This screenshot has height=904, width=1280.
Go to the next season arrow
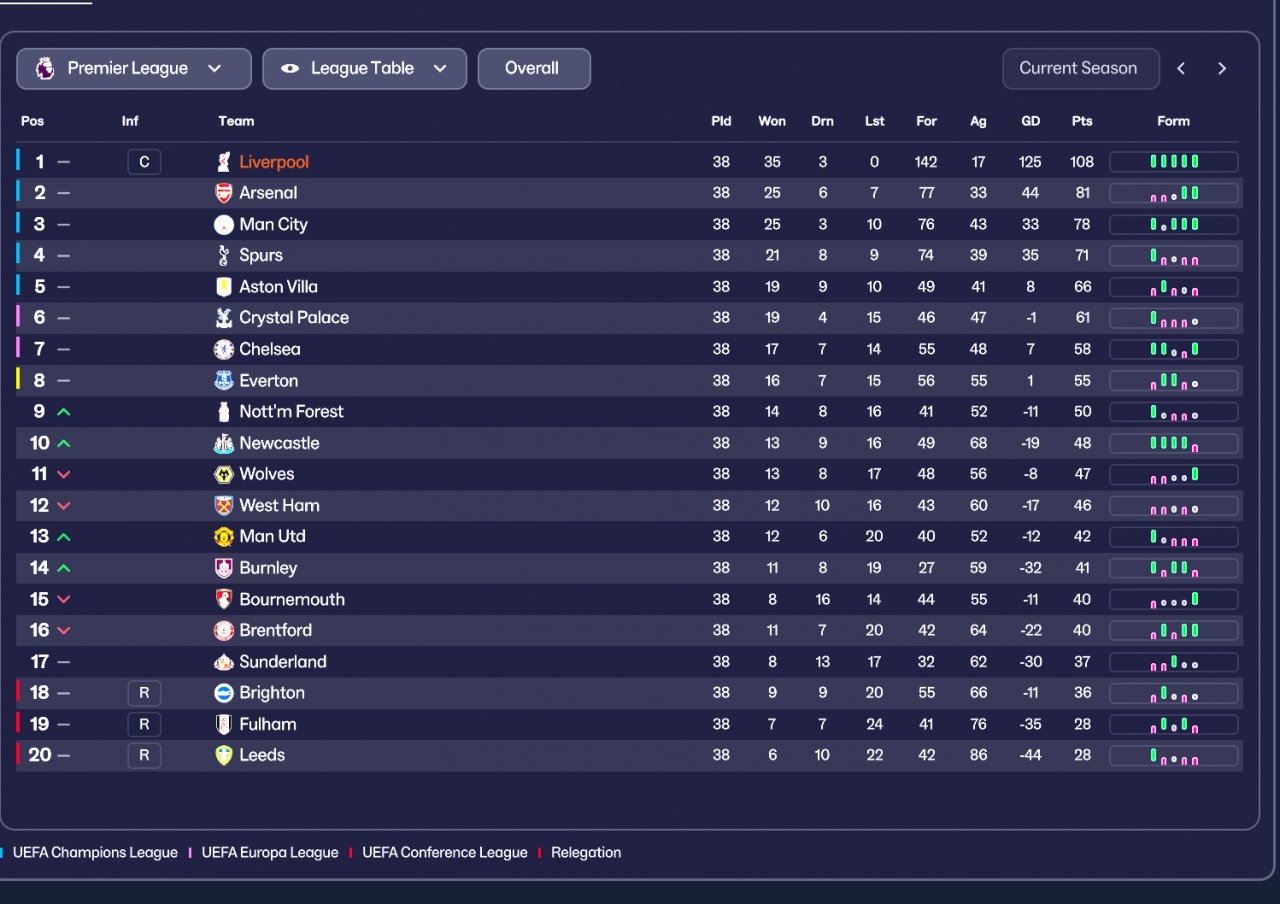tap(1222, 69)
